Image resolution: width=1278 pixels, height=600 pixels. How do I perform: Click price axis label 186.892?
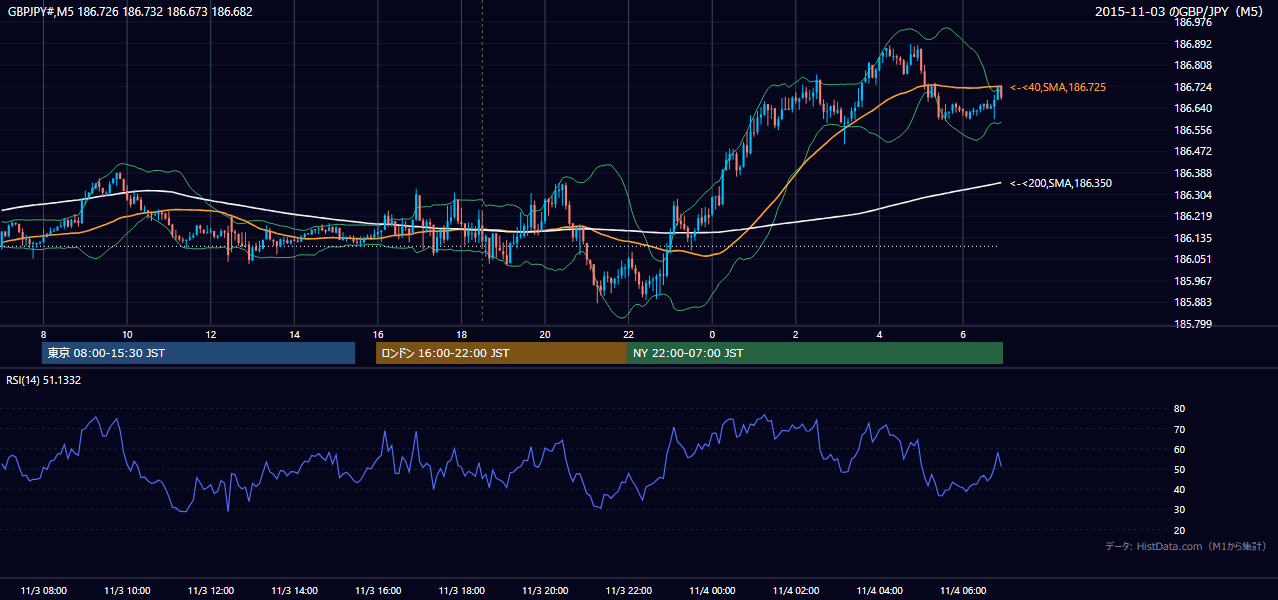(x=1192, y=44)
